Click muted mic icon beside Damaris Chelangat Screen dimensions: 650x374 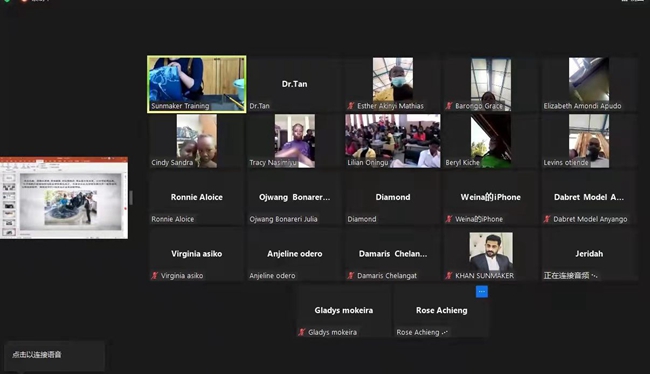(x=351, y=275)
